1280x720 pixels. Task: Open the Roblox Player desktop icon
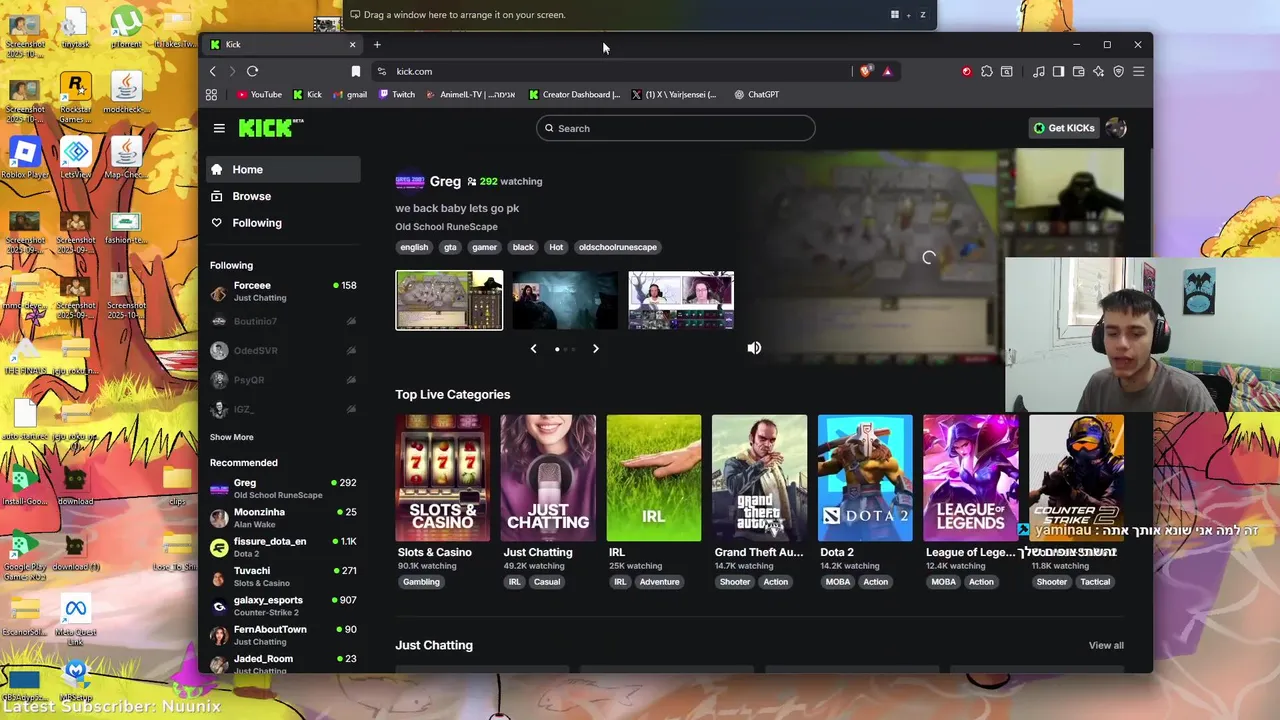pyautogui.click(x=25, y=158)
